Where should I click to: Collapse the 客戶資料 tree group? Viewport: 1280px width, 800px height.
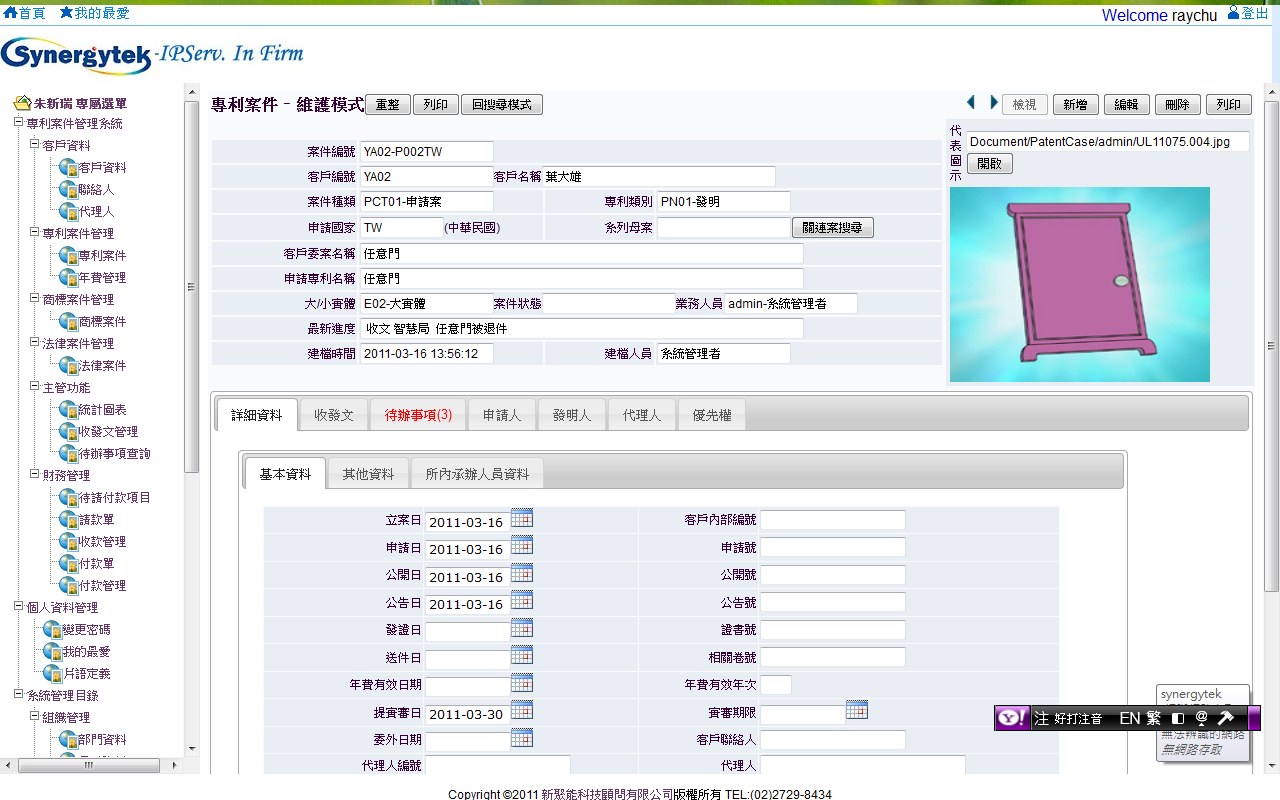[34, 145]
